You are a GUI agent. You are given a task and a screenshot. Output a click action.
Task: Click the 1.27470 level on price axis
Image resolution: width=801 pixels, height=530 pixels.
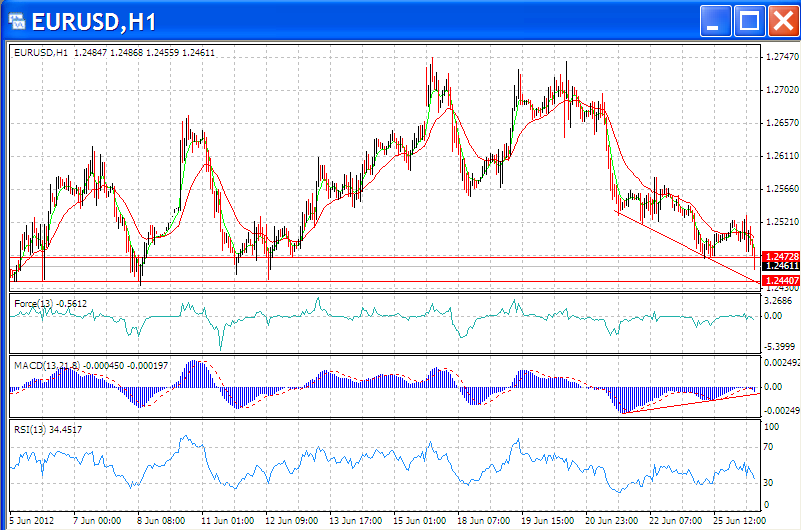(780, 57)
